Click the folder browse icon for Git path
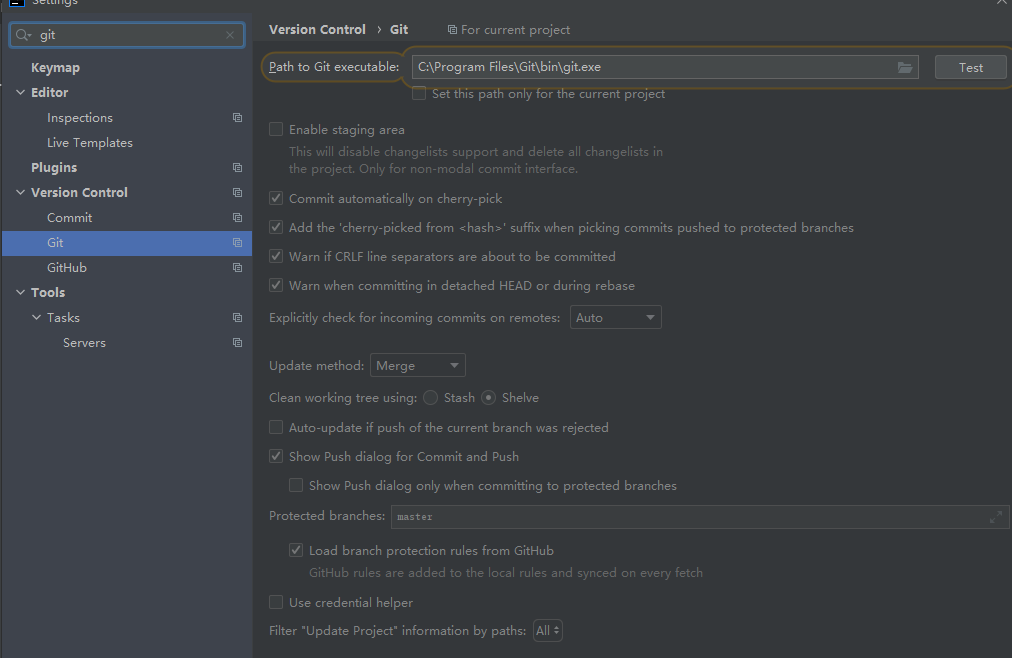 point(905,67)
